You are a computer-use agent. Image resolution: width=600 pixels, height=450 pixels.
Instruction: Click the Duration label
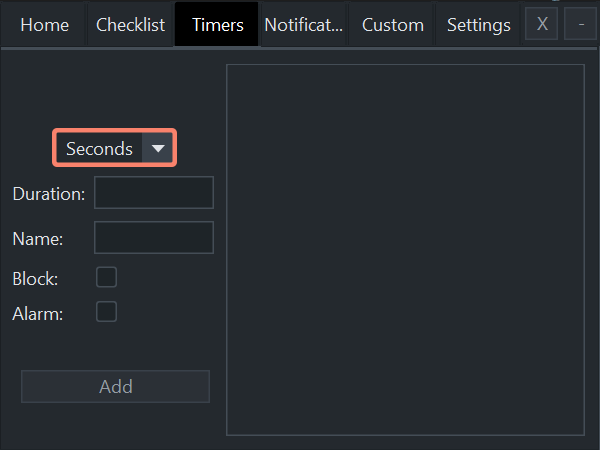[49, 194]
